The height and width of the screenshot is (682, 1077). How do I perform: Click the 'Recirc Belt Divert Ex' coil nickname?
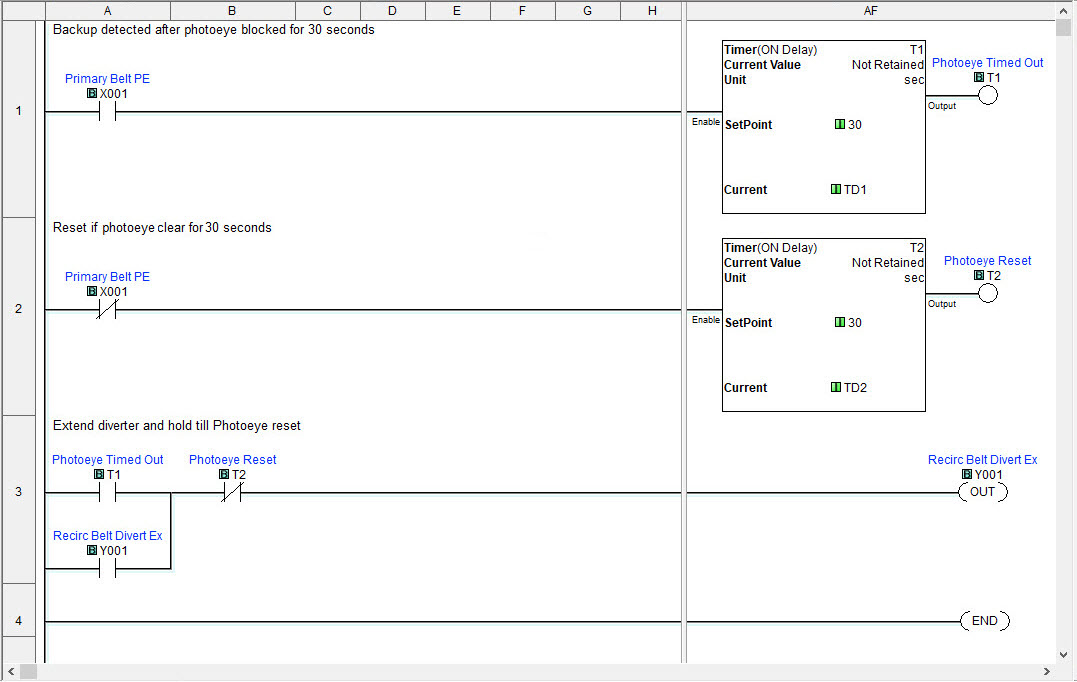pos(982,459)
